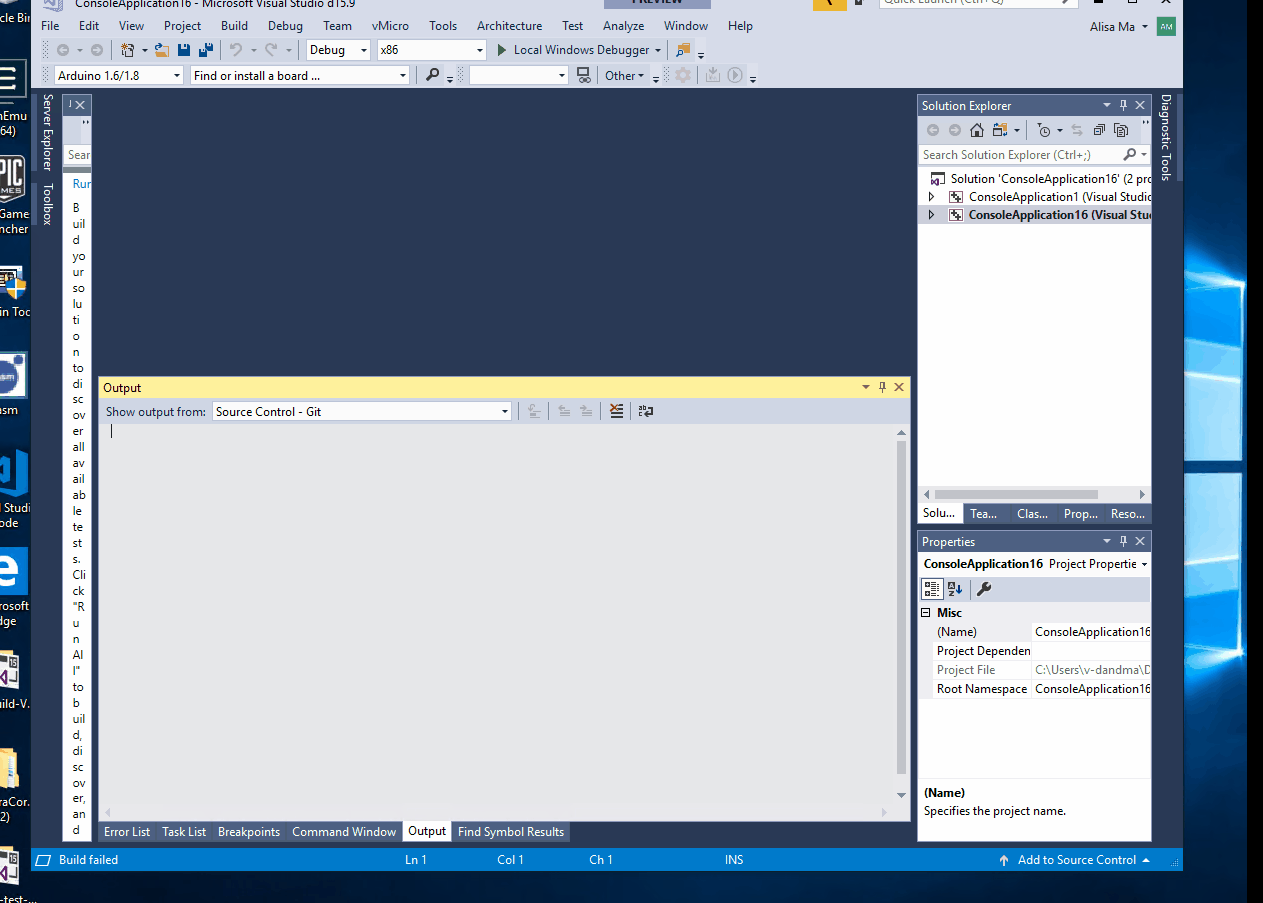Image resolution: width=1263 pixels, height=903 pixels.
Task: Click the Redo arrow icon
Action: (271, 50)
